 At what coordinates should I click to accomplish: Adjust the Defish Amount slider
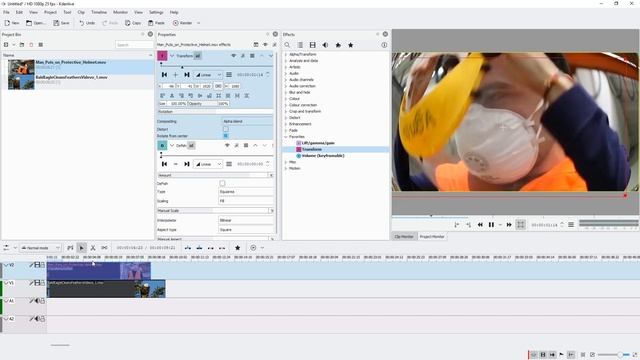coord(213,175)
